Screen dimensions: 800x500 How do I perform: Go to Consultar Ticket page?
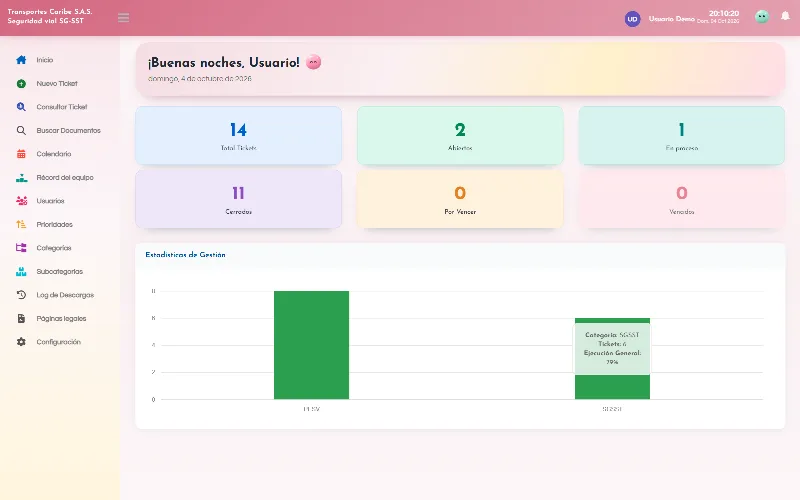60,107
